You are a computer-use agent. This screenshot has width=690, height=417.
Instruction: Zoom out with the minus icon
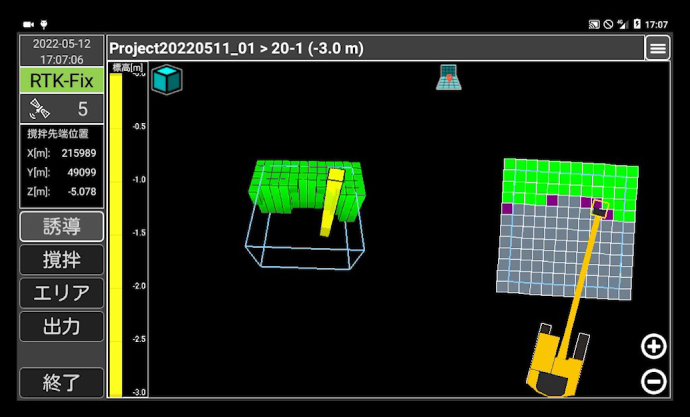[x=653, y=381]
